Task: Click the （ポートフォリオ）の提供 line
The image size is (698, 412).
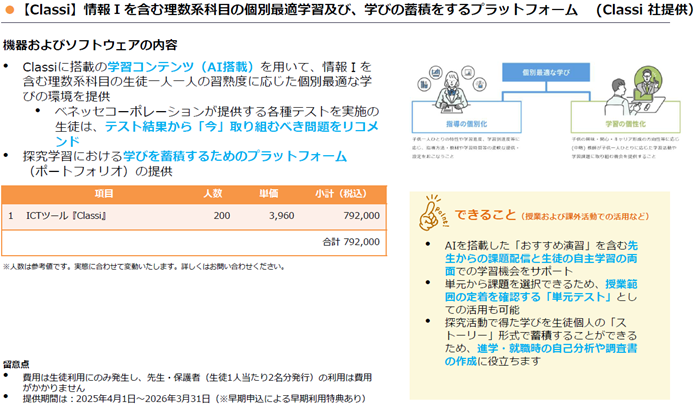Action: 100,171
